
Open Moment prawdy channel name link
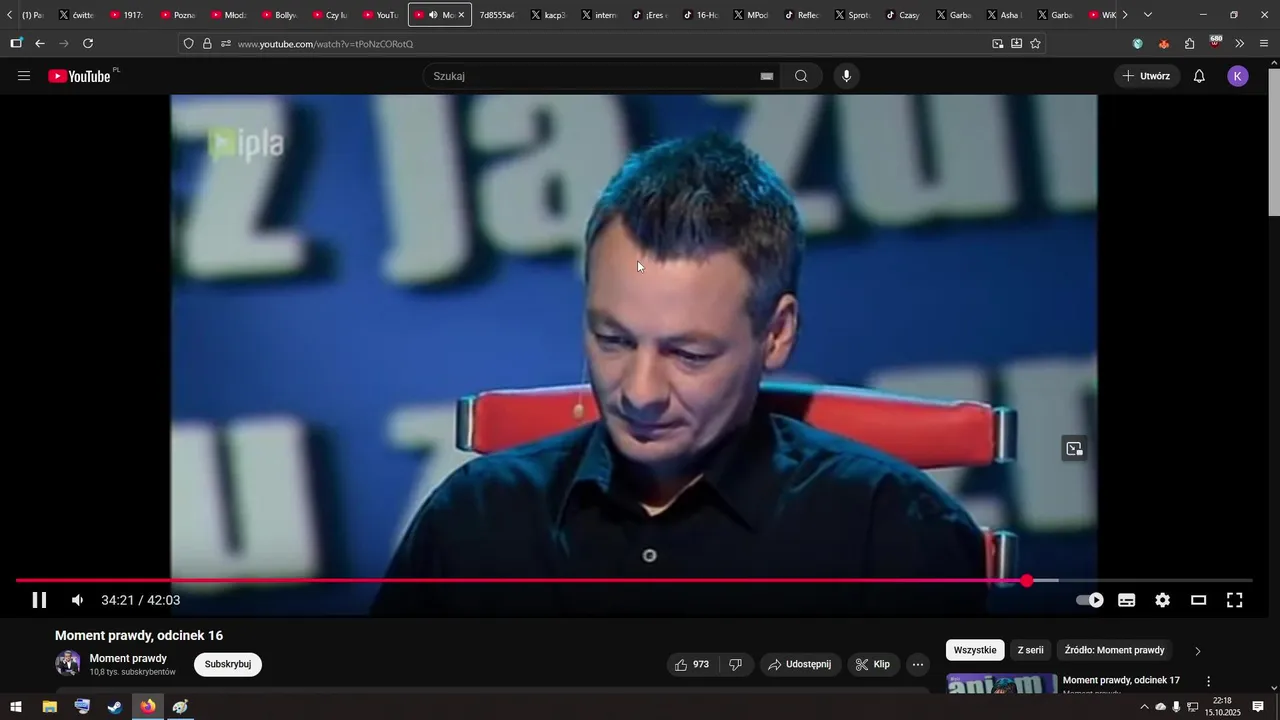click(x=128, y=658)
